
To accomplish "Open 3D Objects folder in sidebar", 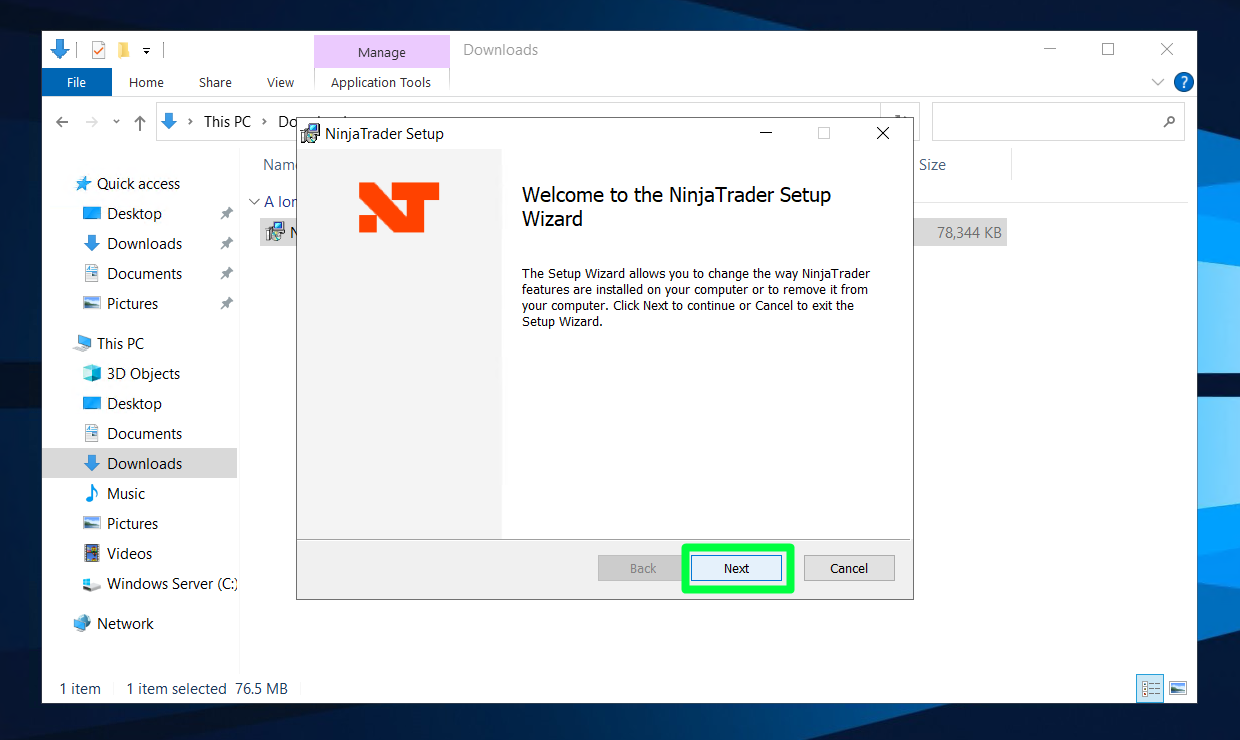I will tap(143, 373).
